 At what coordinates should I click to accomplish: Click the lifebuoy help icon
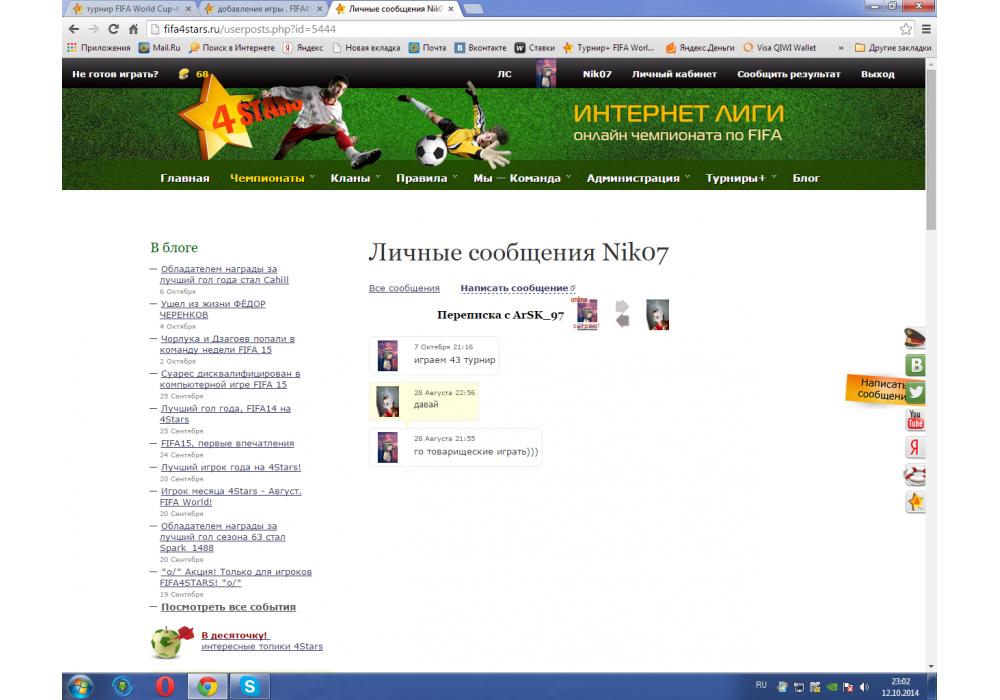pos(915,475)
